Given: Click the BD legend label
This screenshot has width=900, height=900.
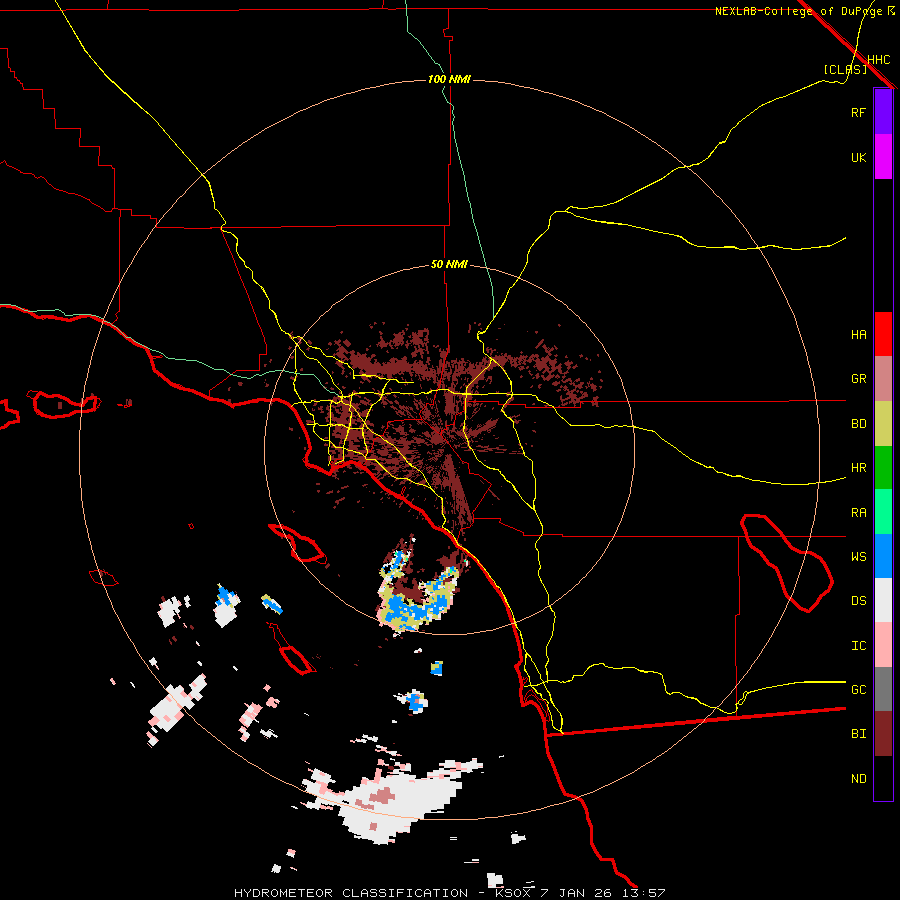Looking at the screenshot, I should click(858, 424).
